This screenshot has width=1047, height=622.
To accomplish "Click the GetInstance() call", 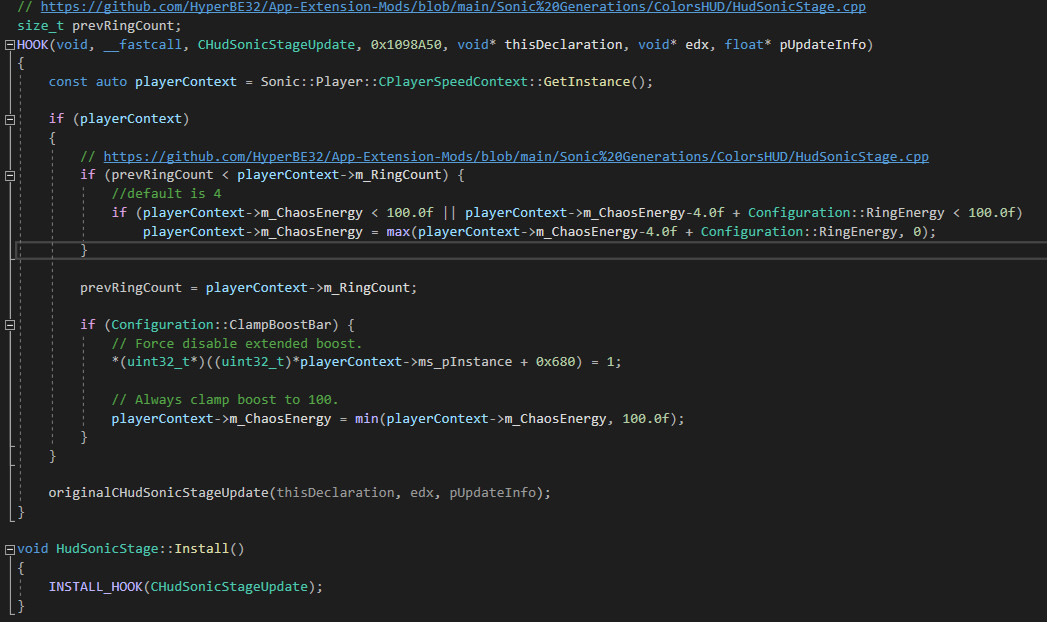I will pyautogui.click(x=597, y=81).
